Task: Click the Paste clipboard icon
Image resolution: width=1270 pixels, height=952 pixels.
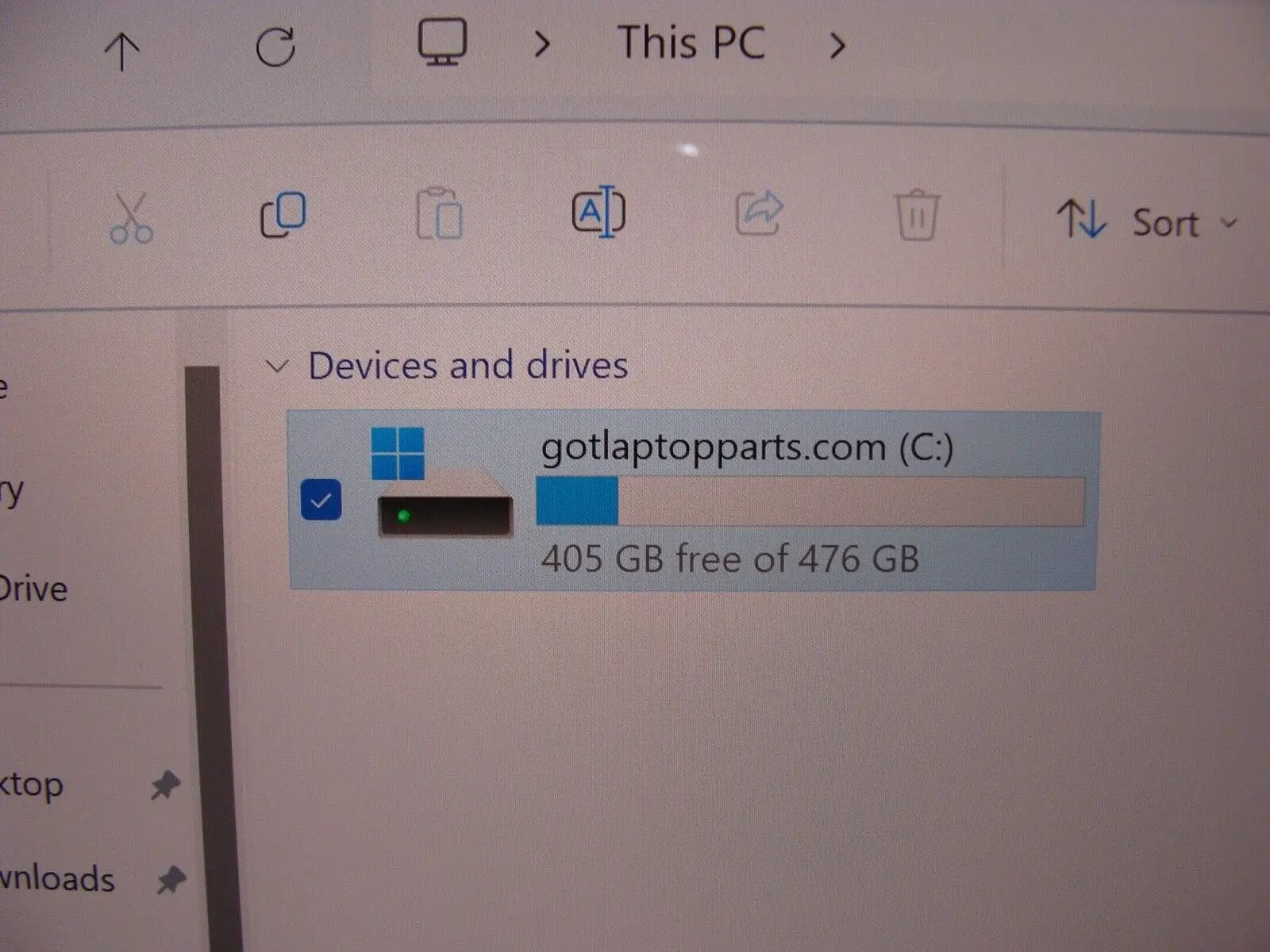Action: click(x=439, y=213)
